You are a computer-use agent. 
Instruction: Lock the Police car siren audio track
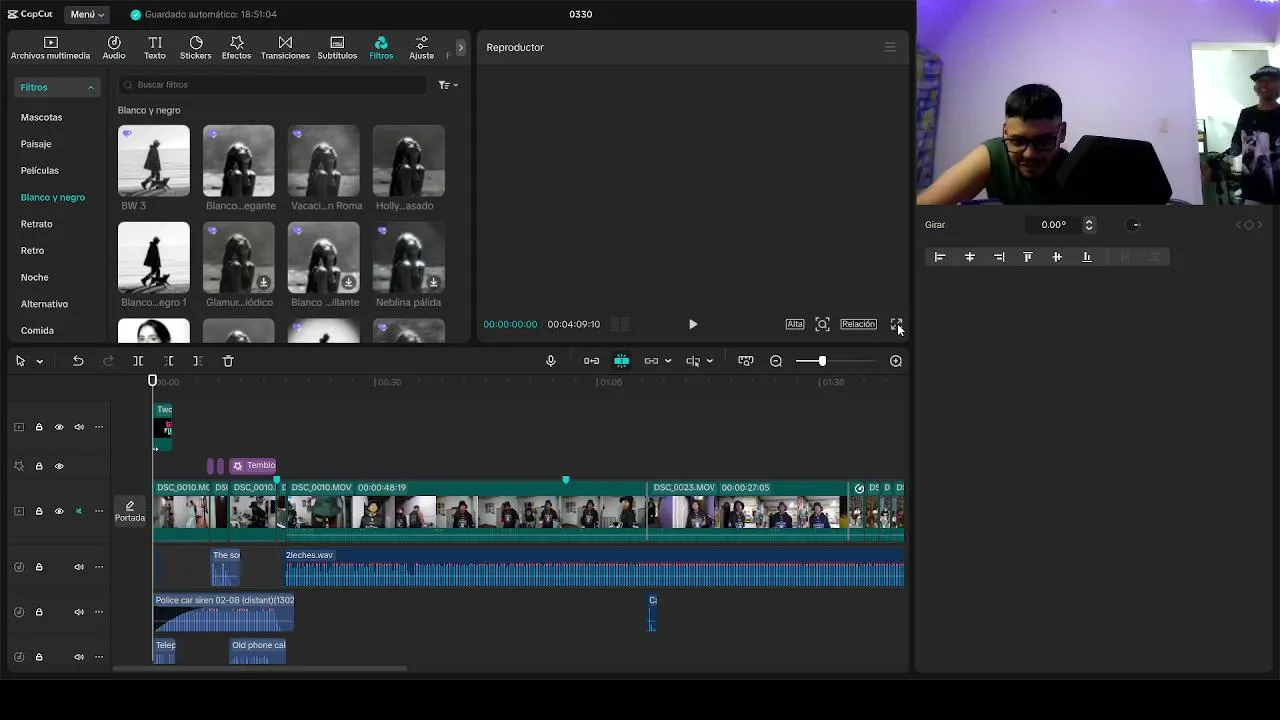(x=39, y=612)
